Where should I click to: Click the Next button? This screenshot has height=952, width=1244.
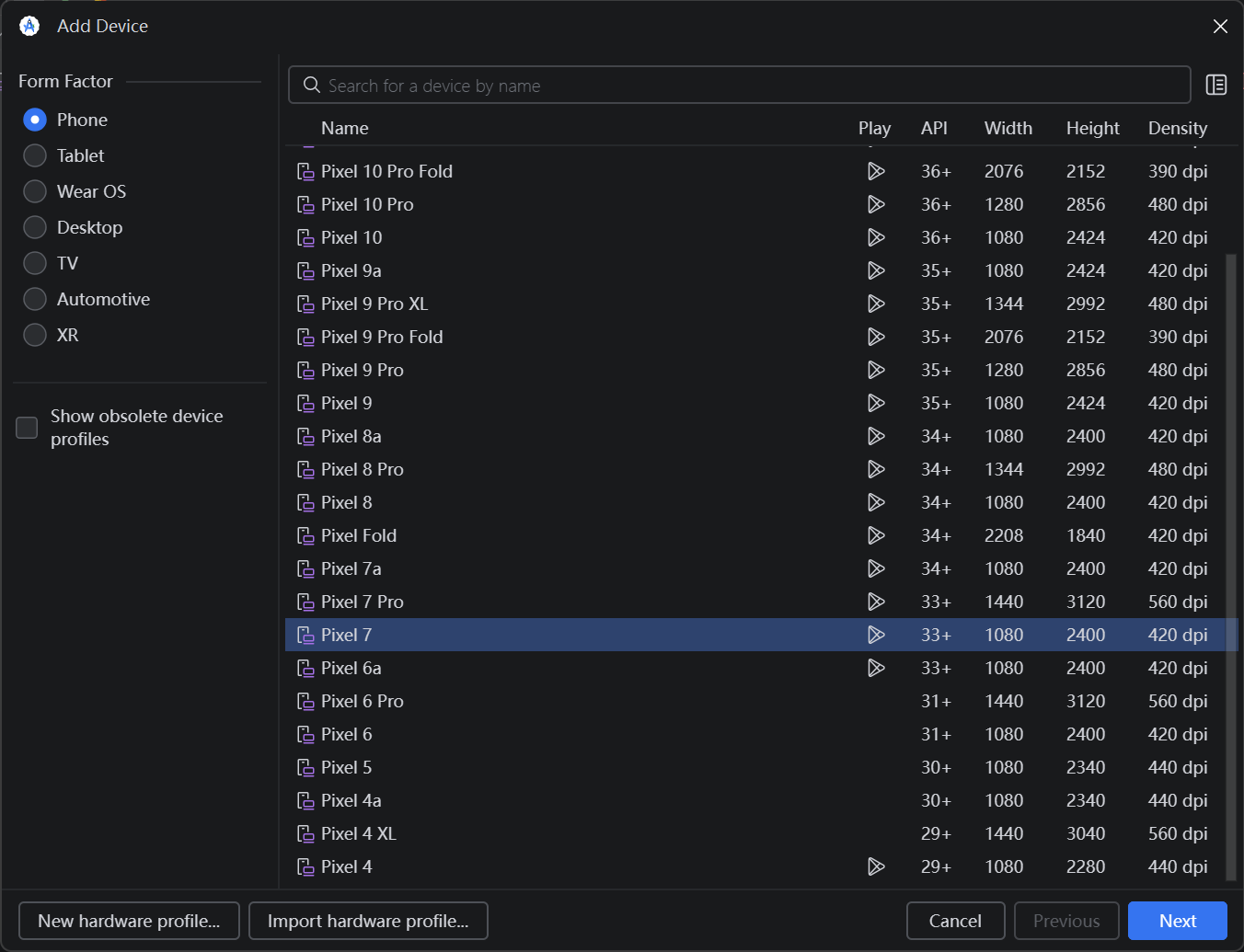click(1178, 921)
